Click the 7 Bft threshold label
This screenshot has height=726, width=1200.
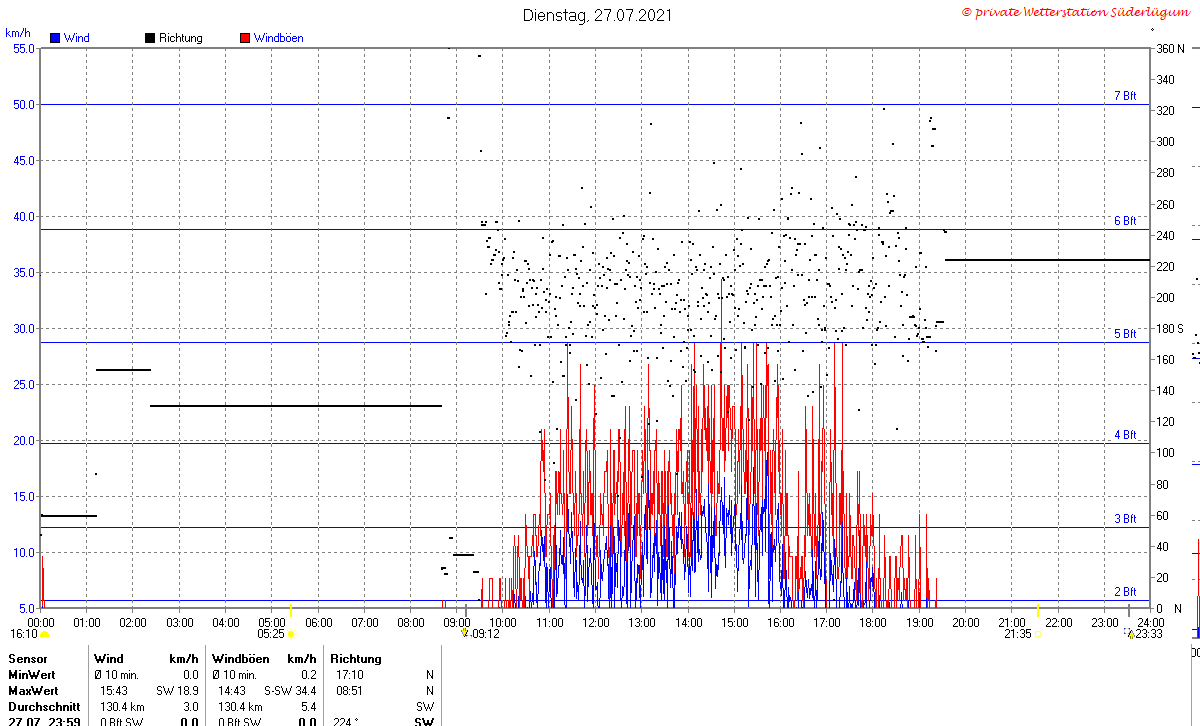coord(1125,96)
